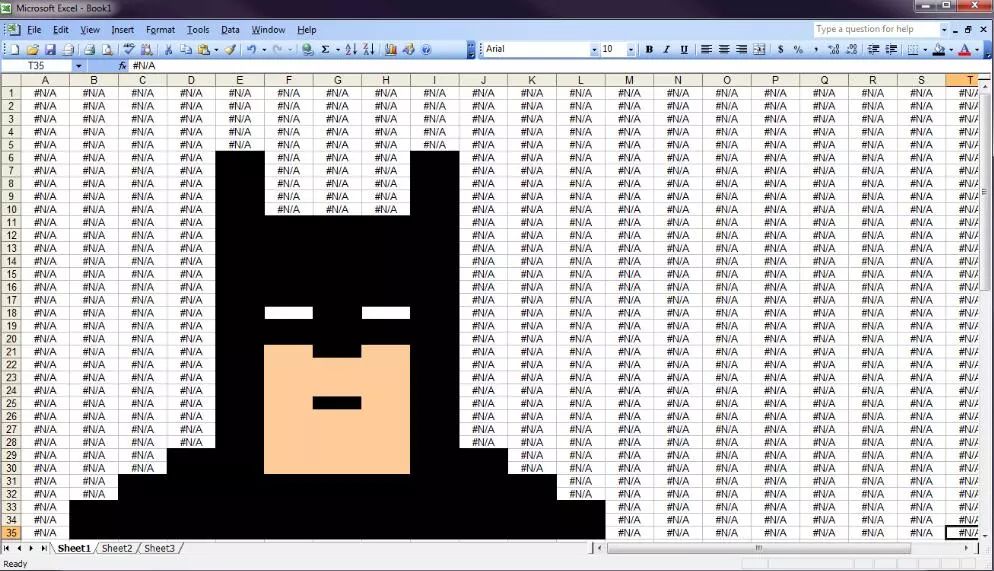The image size is (994, 571).
Task: Apply Currency style dollar format
Action: [x=780, y=49]
